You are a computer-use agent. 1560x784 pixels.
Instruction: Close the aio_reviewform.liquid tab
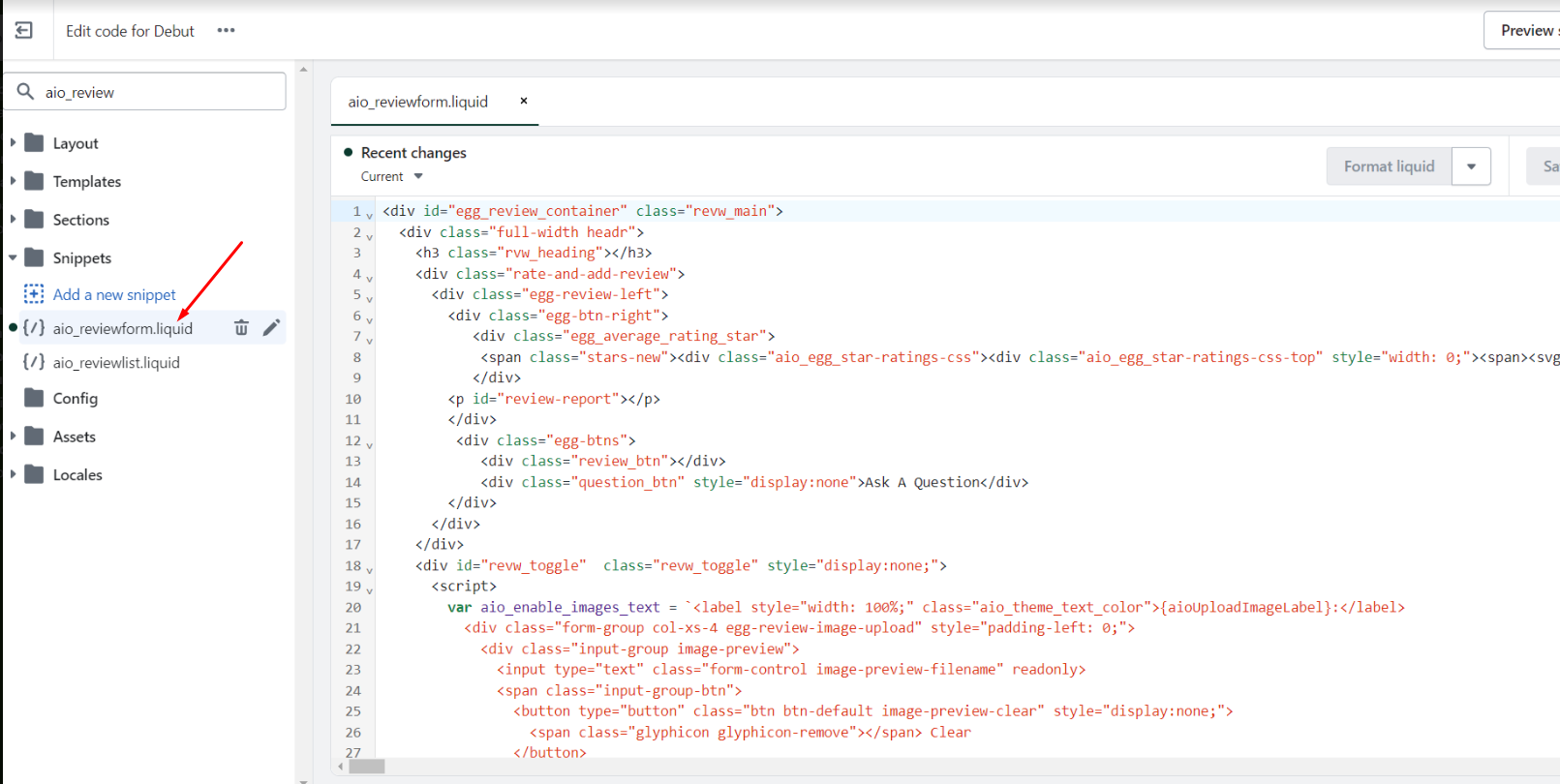click(524, 101)
